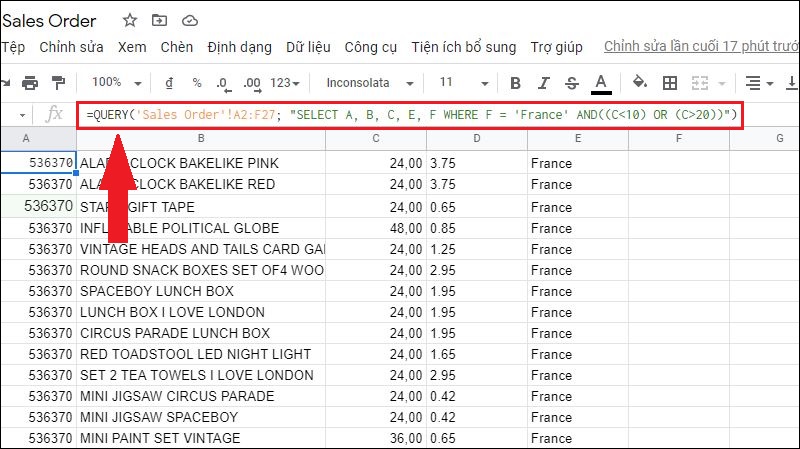Open the Chèn menu
Screen dimensions: 800x449
click(177, 47)
